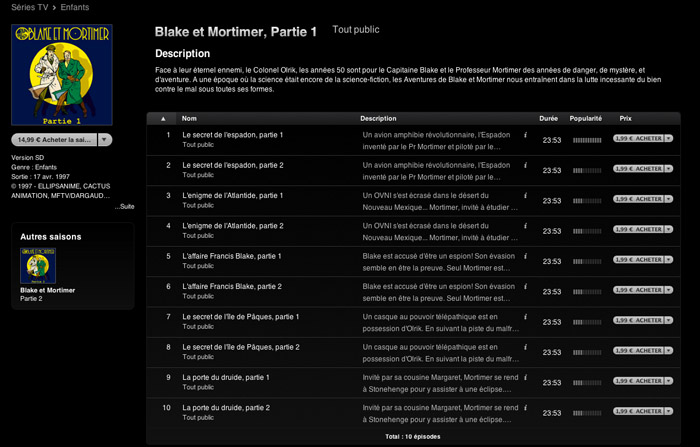700x447 pixels.
Task: Open info icon for episode 8 description
Action: click(x=525, y=347)
